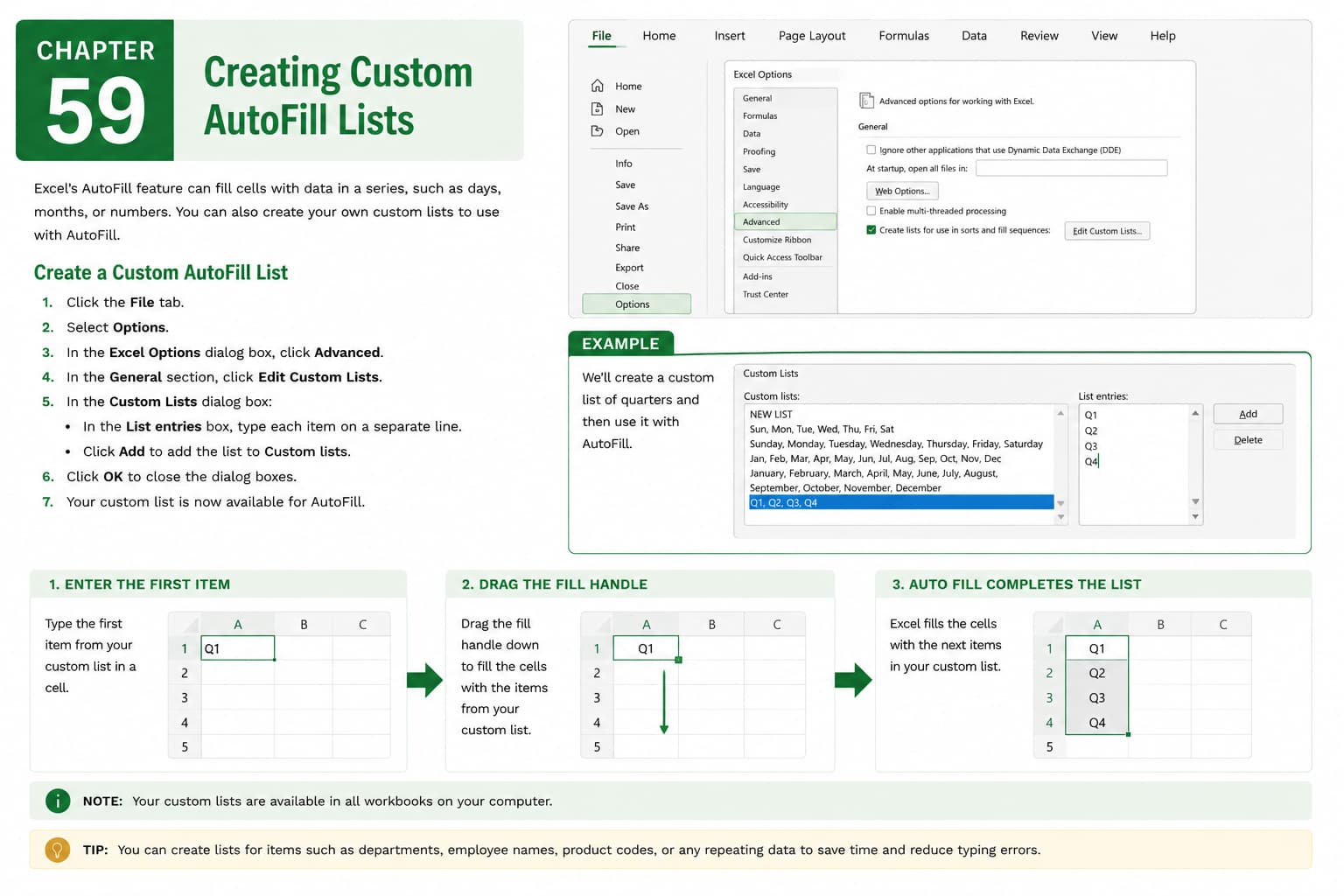The image size is (1344, 896).
Task: Click column B header in step 1 spreadsheet
Action: (304, 625)
